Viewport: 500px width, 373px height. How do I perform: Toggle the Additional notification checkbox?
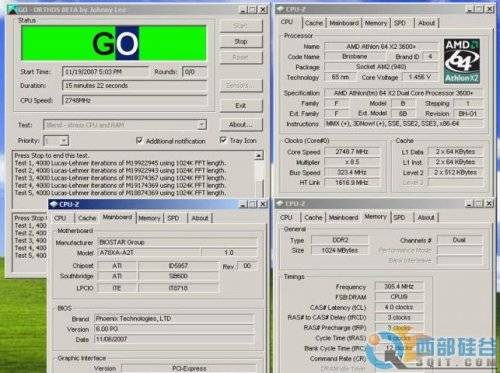point(140,140)
